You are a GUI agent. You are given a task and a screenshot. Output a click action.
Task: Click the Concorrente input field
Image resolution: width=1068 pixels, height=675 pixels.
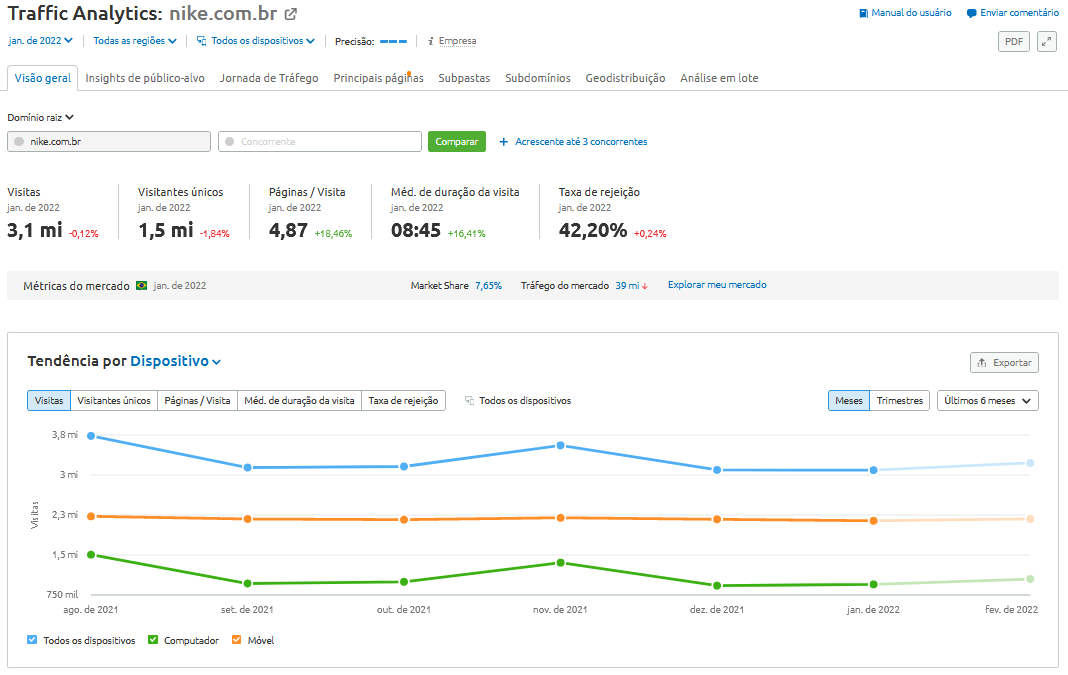pyautogui.click(x=320, y=142)
